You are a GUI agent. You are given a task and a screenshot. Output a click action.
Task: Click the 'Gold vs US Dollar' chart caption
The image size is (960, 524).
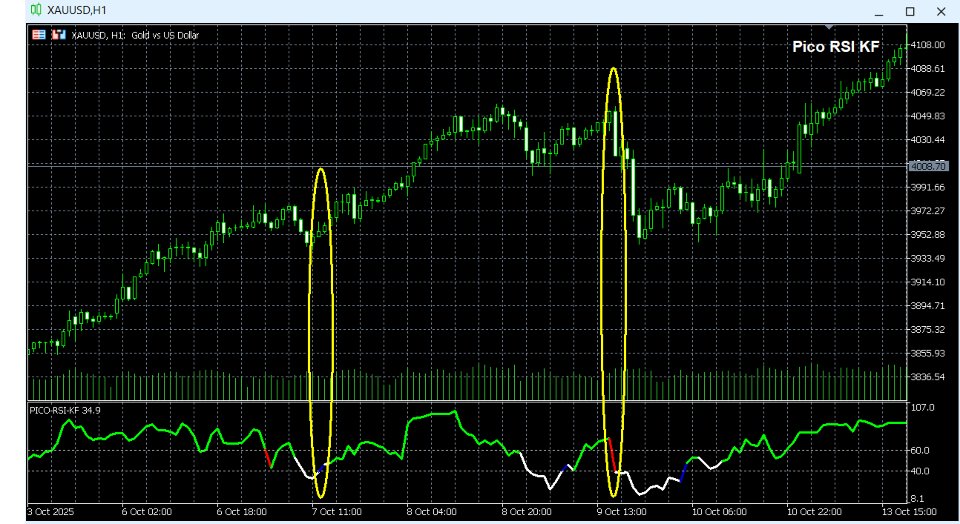(165, 36)
